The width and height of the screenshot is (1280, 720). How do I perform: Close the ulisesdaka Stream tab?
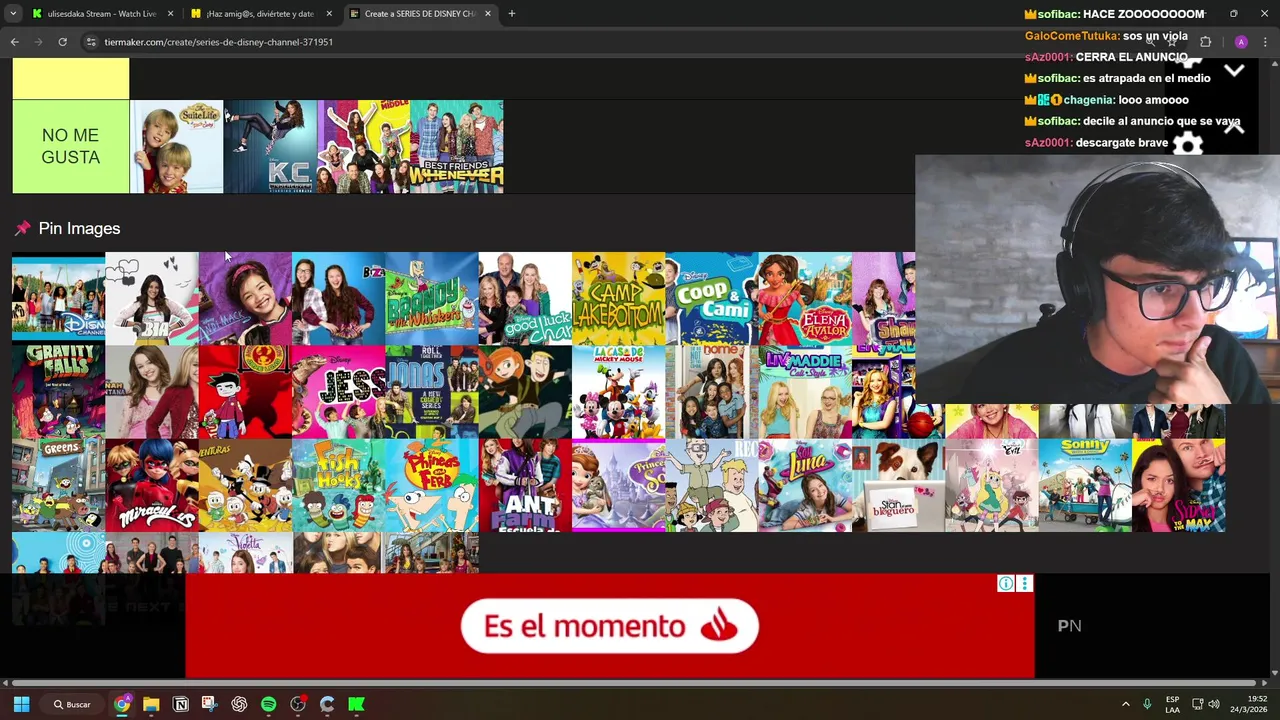pos(170,14)
